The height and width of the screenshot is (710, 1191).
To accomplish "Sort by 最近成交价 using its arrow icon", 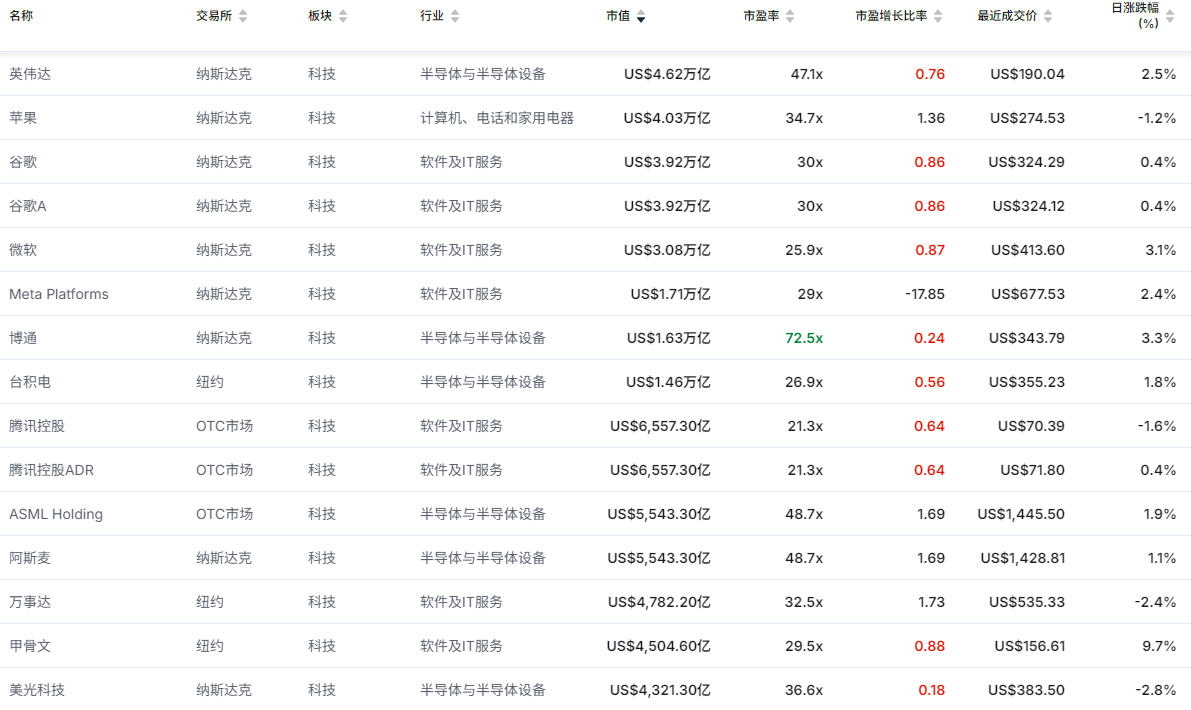I will click(1063, 16).
